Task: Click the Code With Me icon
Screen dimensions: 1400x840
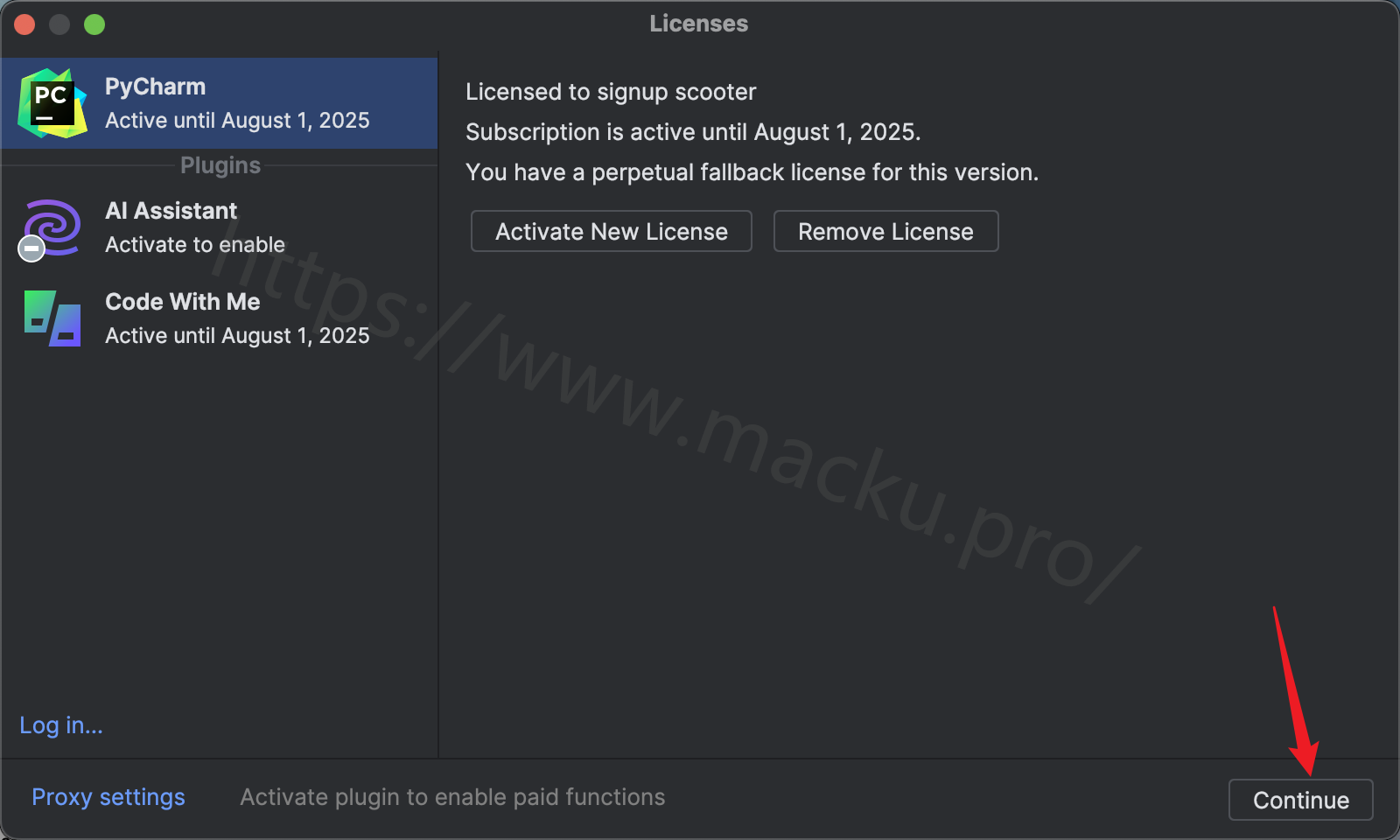Action: [52, 318]
